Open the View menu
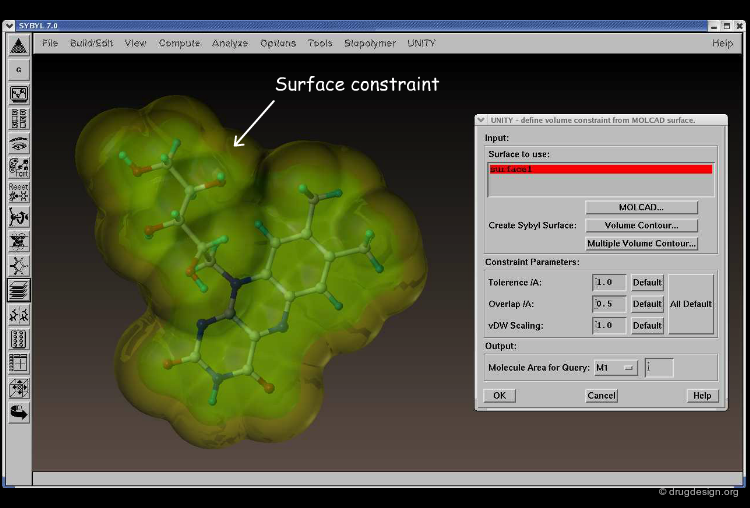Viewport: 750px width, 508px height. pos(135,43)
